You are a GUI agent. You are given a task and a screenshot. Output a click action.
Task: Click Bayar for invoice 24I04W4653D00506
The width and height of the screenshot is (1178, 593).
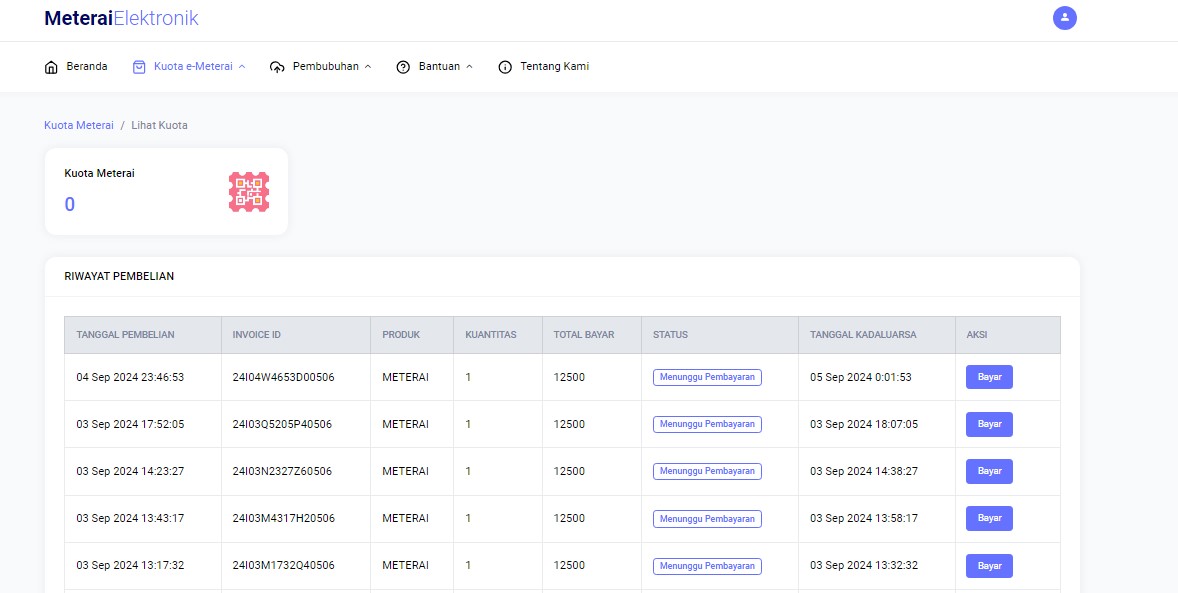point(989,377)
